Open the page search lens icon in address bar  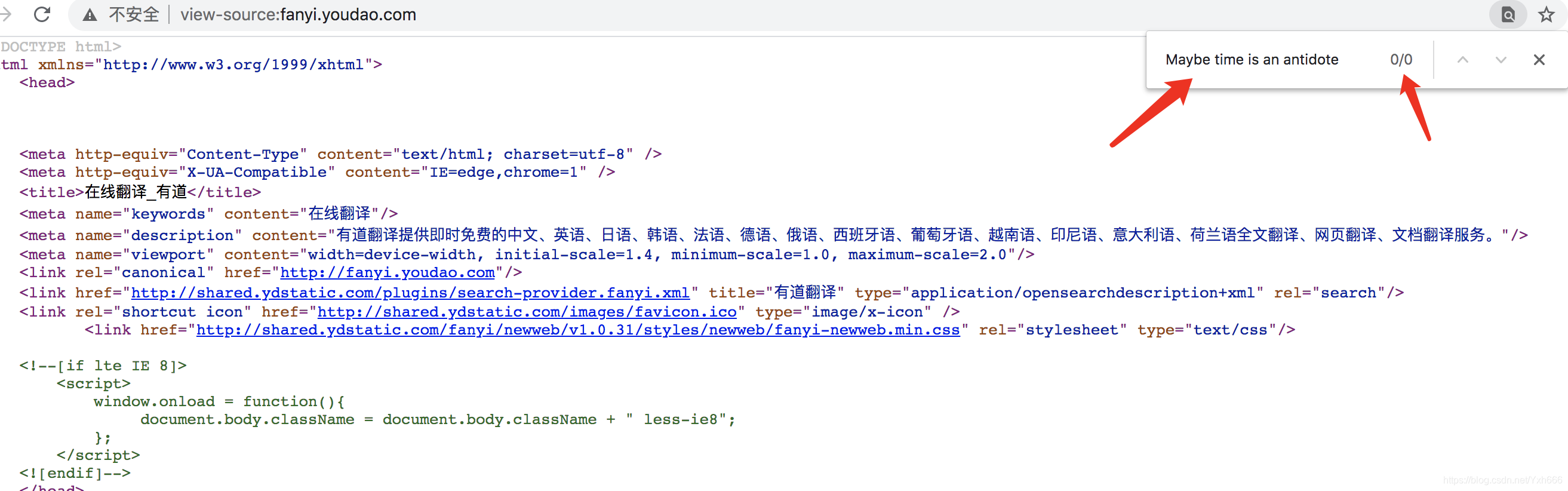click(1508, 14)
